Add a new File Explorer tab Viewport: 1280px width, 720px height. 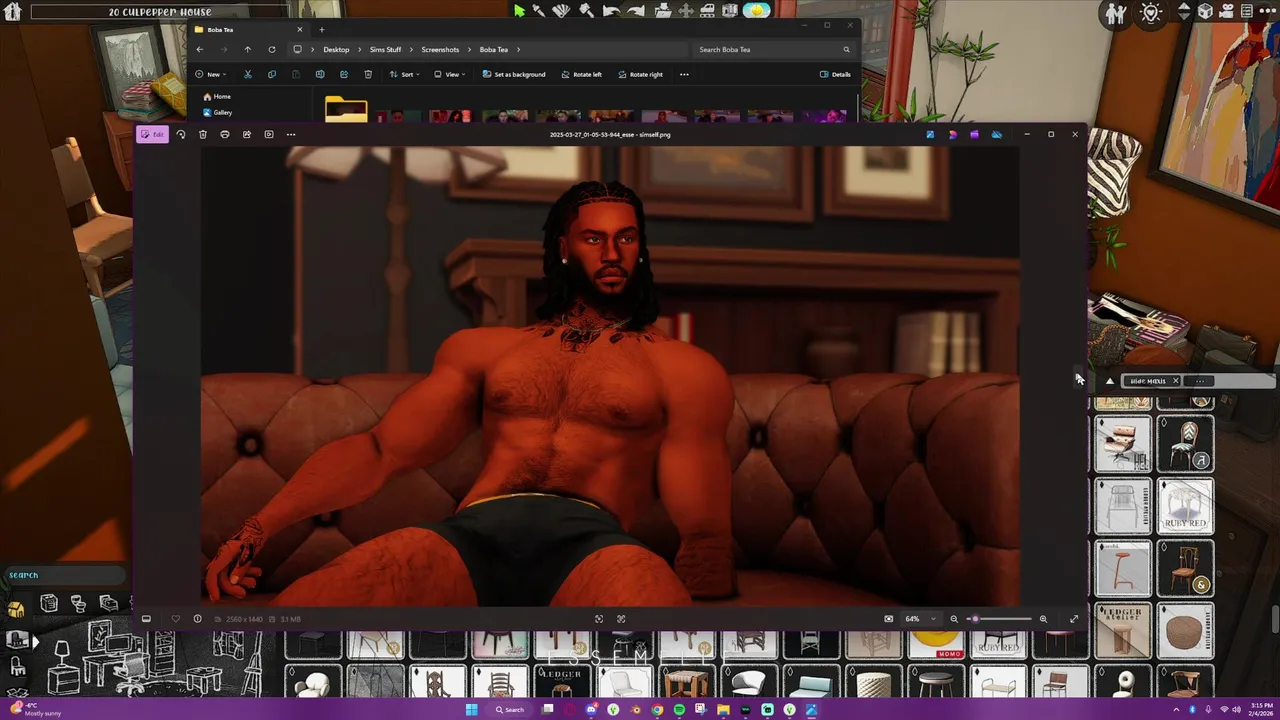321,29
